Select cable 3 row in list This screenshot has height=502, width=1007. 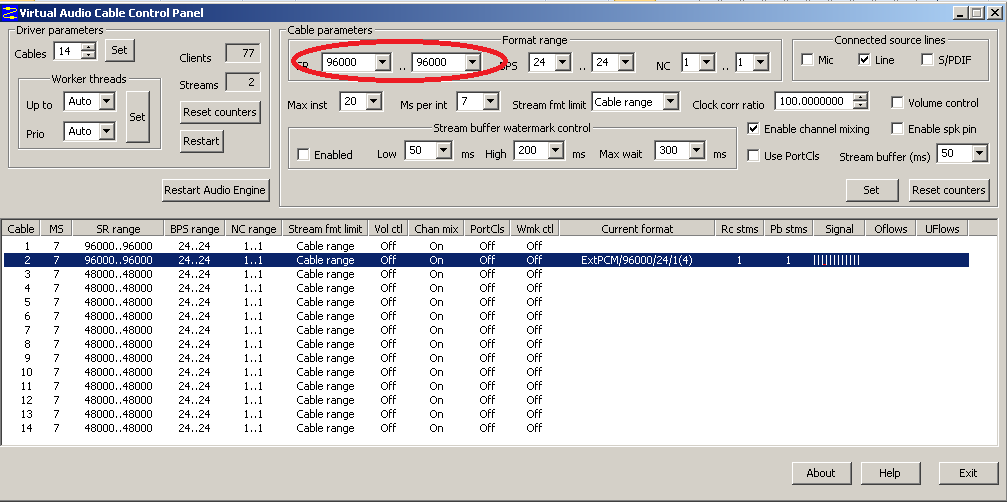[x=486, y=274]
